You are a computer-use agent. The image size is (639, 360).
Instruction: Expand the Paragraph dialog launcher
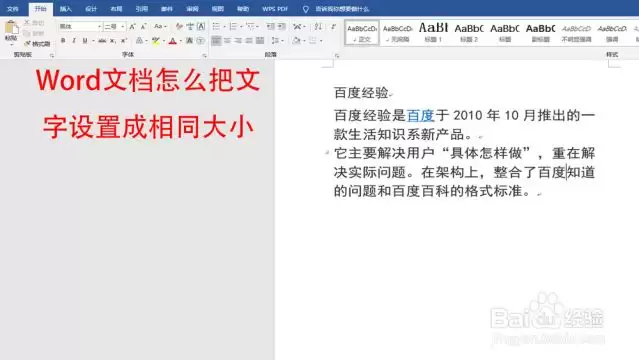[337, 55]
